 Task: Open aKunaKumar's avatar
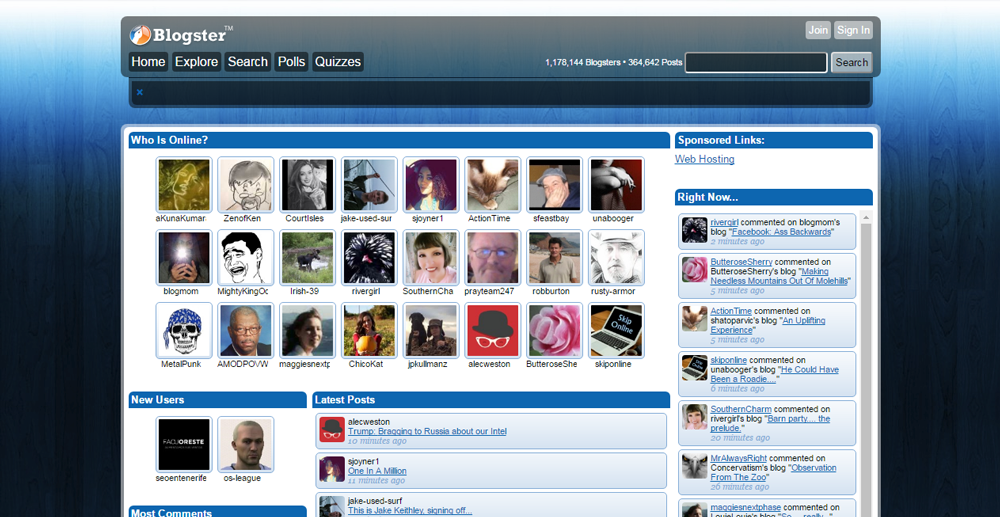(x=184, y=185)
